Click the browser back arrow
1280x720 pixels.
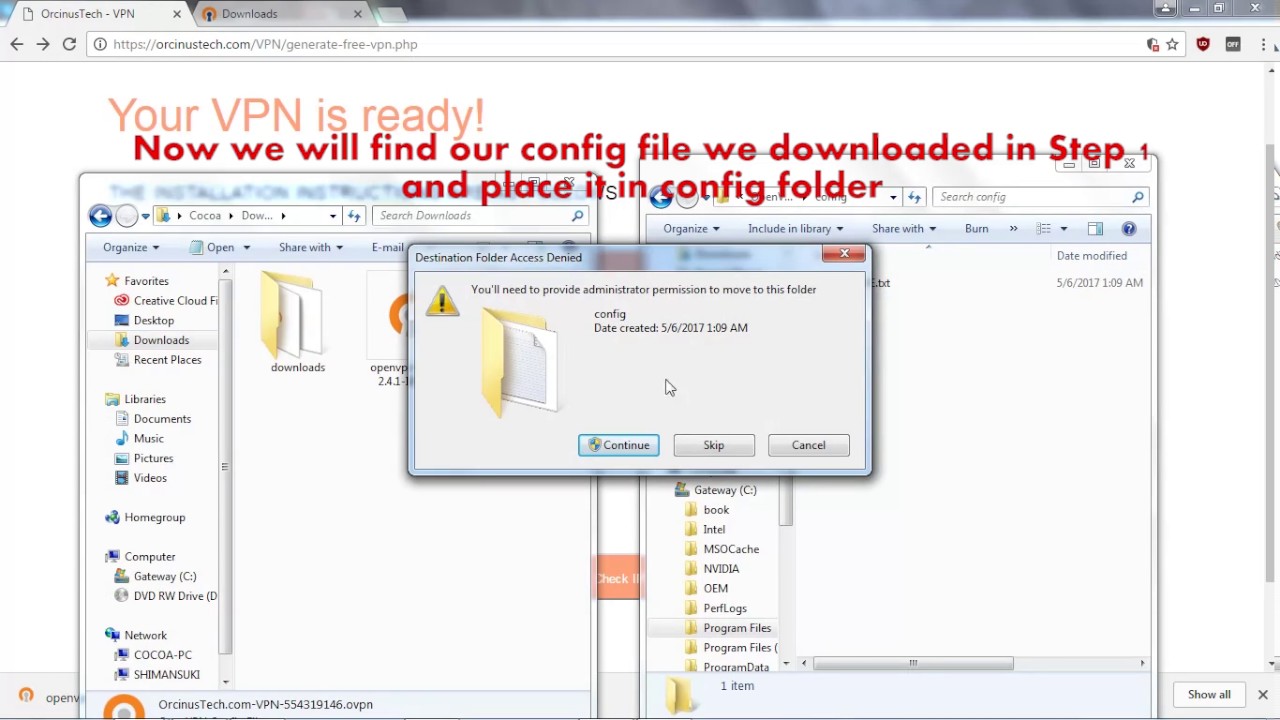point(16,44)
